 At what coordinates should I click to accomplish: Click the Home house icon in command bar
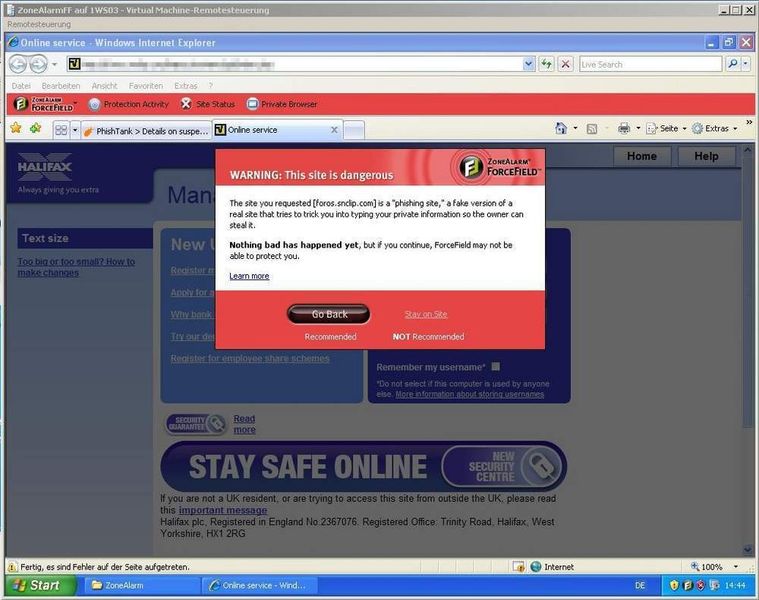[x=561, y=128]
